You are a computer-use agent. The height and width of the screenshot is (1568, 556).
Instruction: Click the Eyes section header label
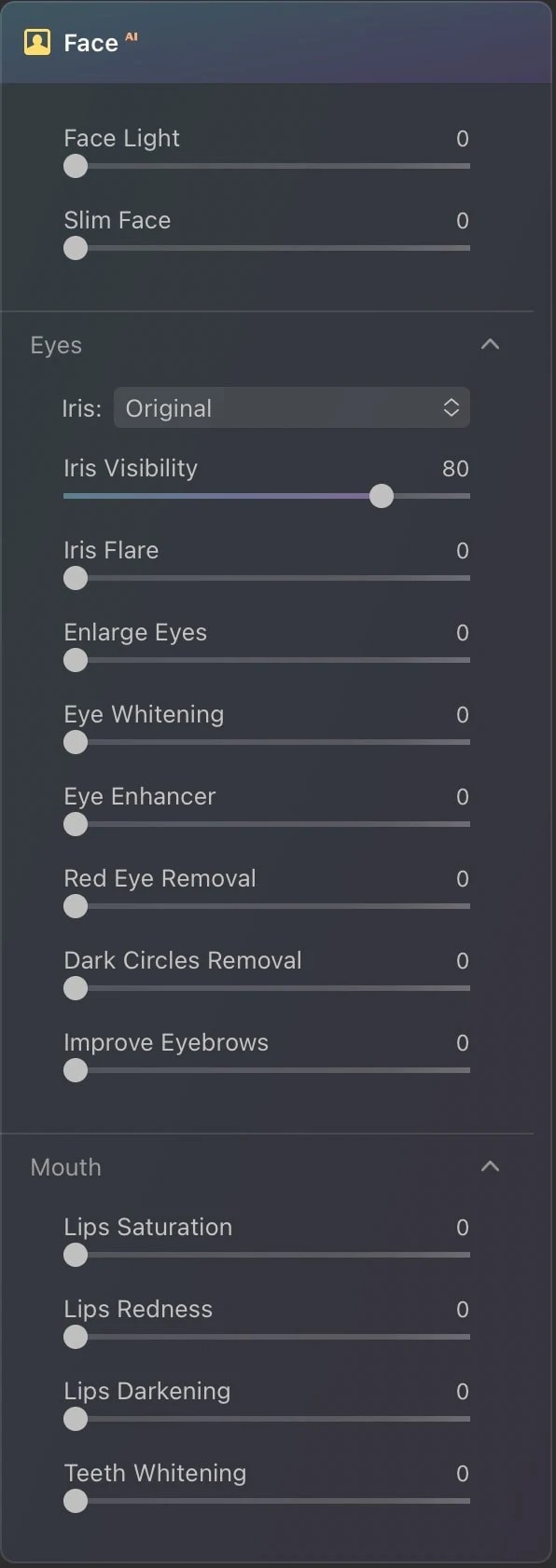click(55, 344)
